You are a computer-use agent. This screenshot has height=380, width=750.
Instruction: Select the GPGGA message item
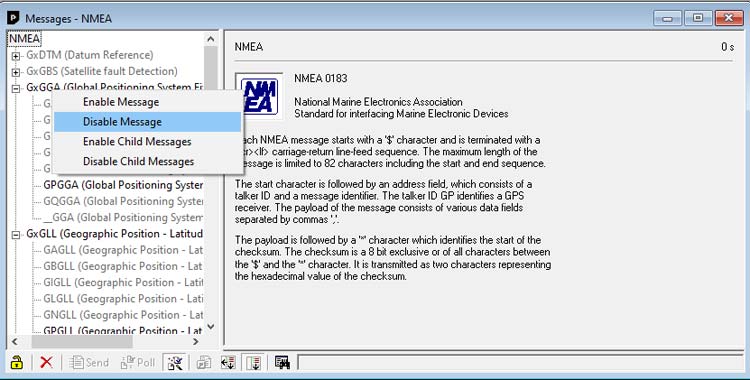point(123,185)
